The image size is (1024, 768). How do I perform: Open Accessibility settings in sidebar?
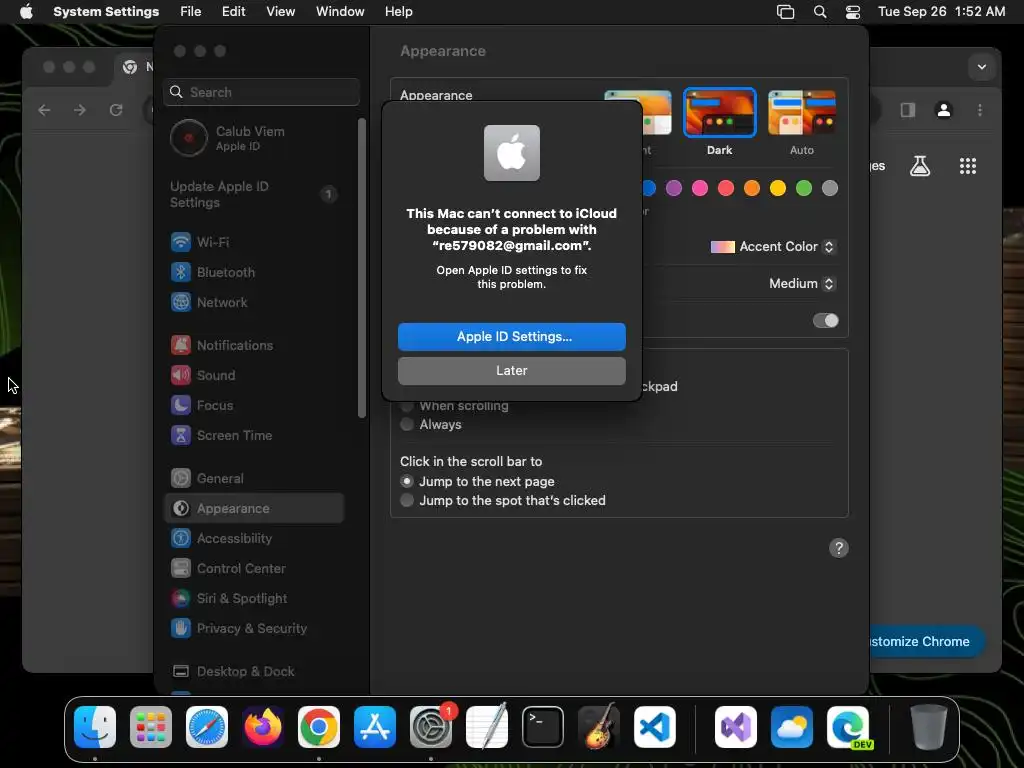255,539
